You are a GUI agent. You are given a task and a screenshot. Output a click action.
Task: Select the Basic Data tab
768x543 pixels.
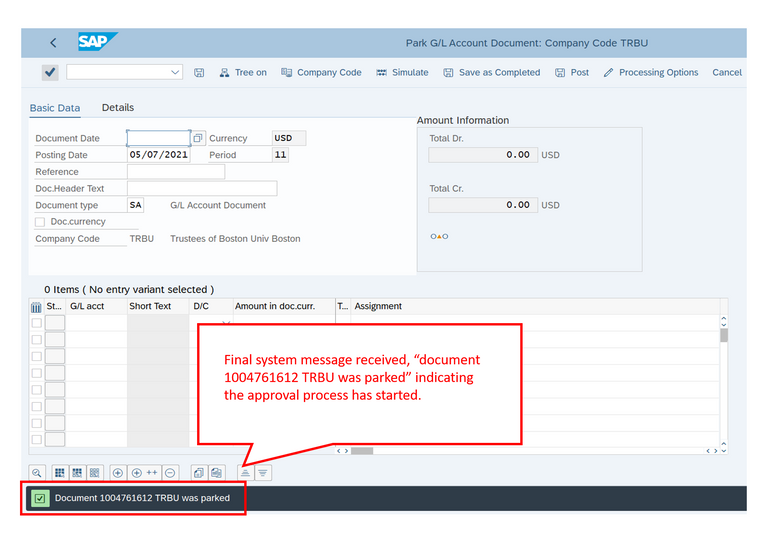click(x=55, y=108)
